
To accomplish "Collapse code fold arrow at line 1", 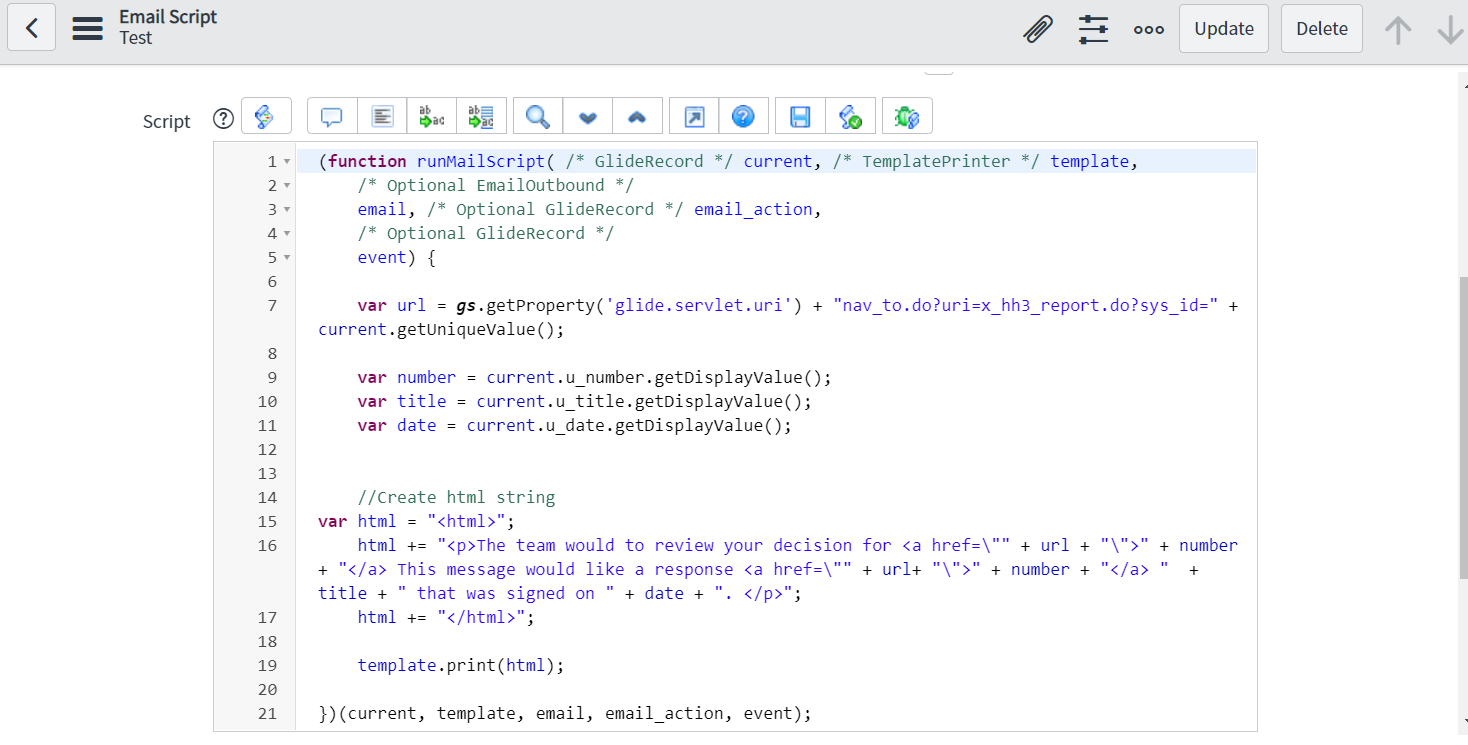I will tap(287, 162).
